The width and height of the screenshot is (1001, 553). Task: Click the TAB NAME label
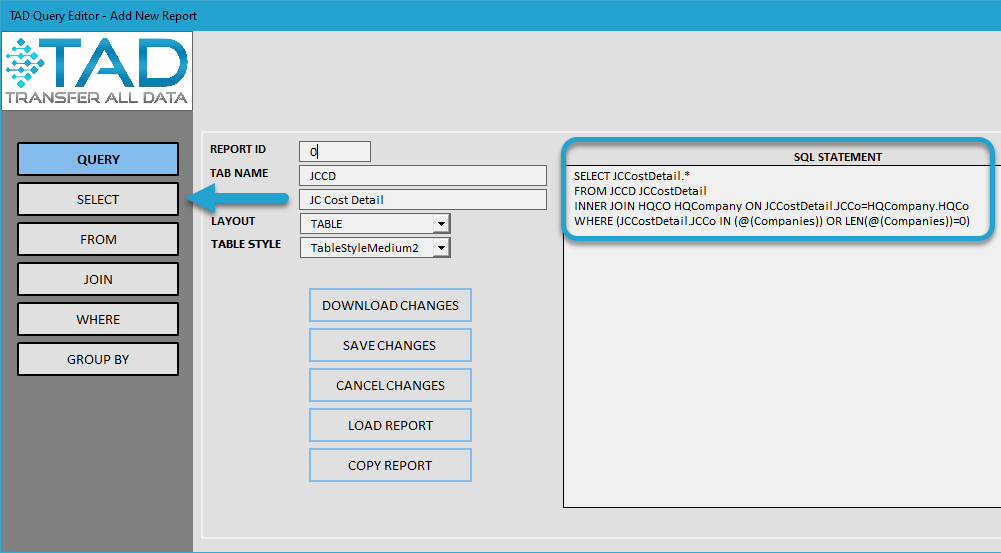tap(239, 173)
